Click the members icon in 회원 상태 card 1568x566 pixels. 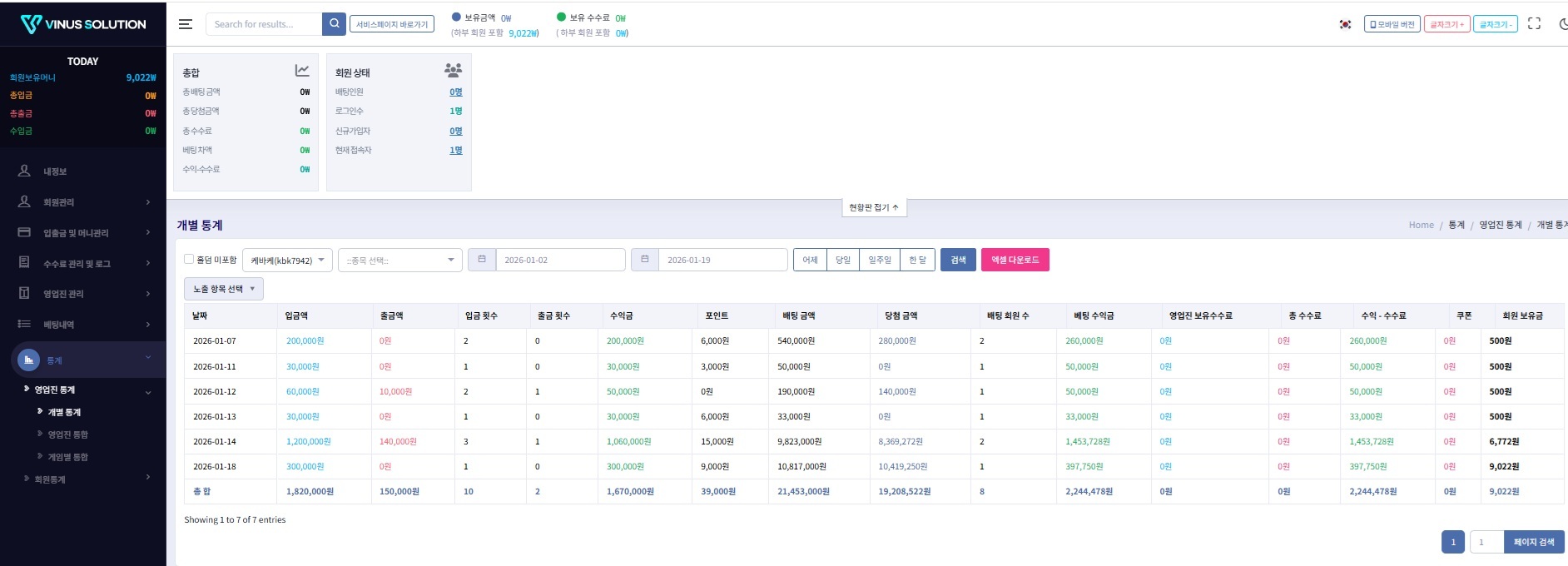point(454,70)
